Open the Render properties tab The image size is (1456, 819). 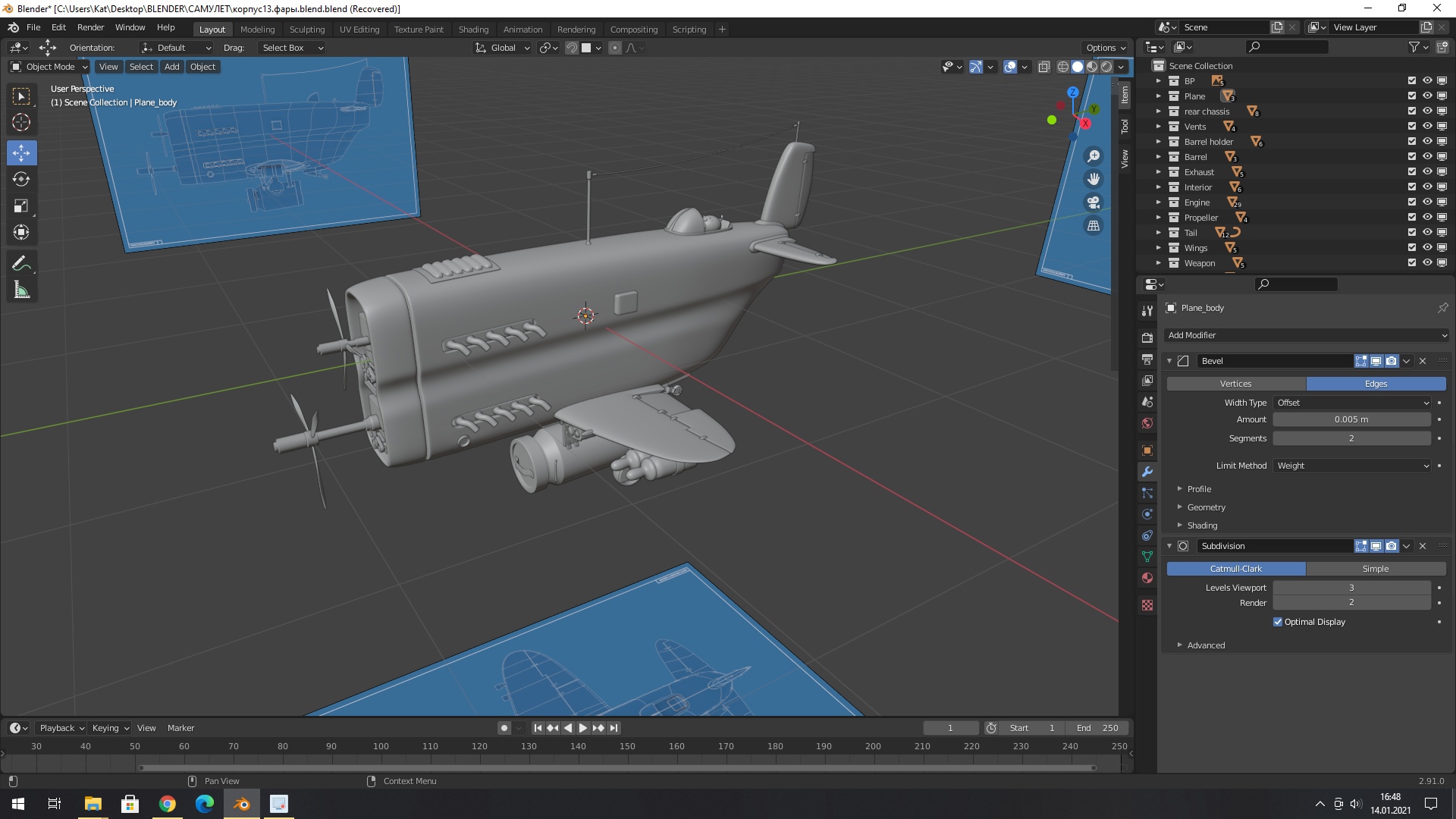tap(1147, 337)
